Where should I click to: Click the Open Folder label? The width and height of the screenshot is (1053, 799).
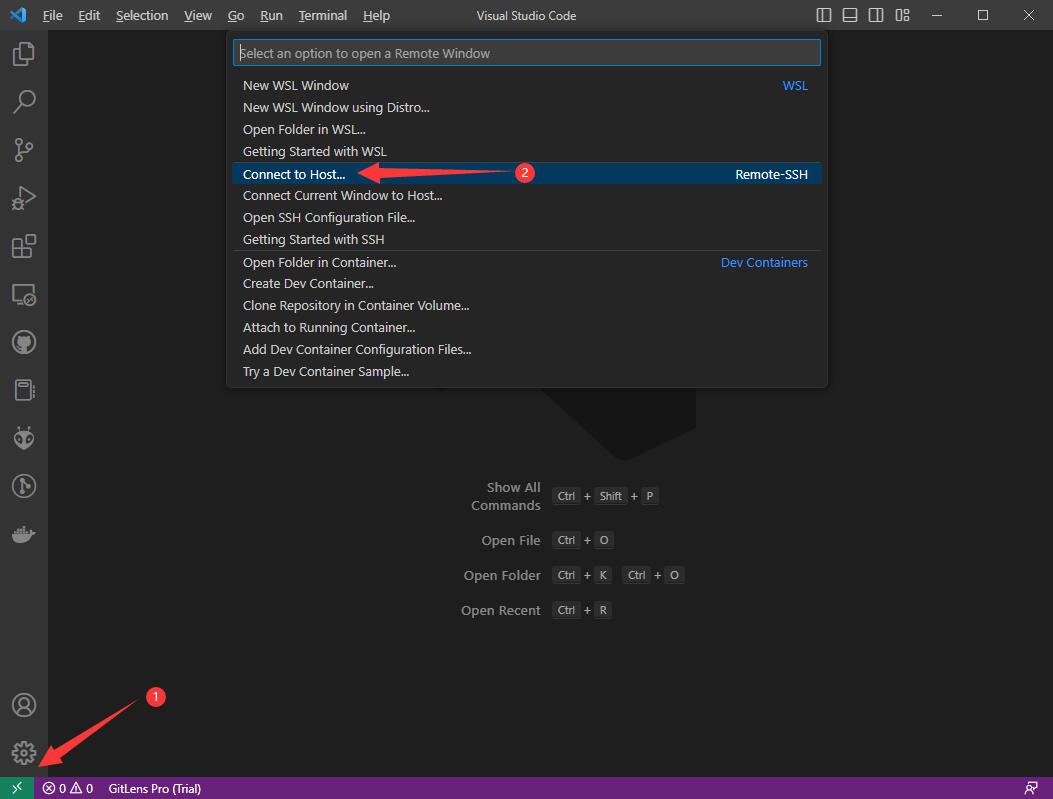coord(502,575)
